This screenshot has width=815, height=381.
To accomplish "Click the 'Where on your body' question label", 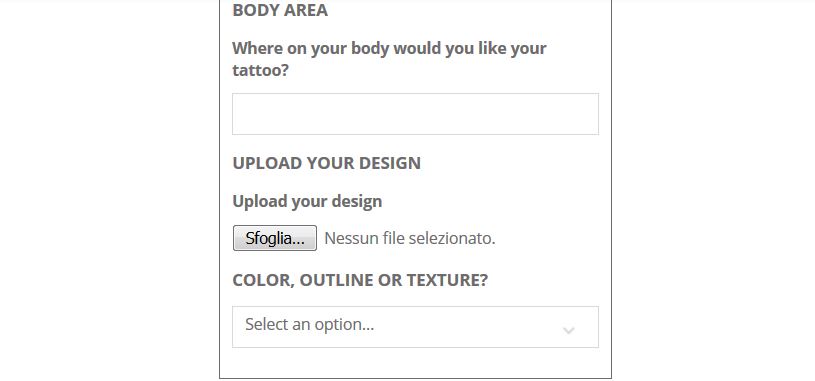I will (389, 59).
